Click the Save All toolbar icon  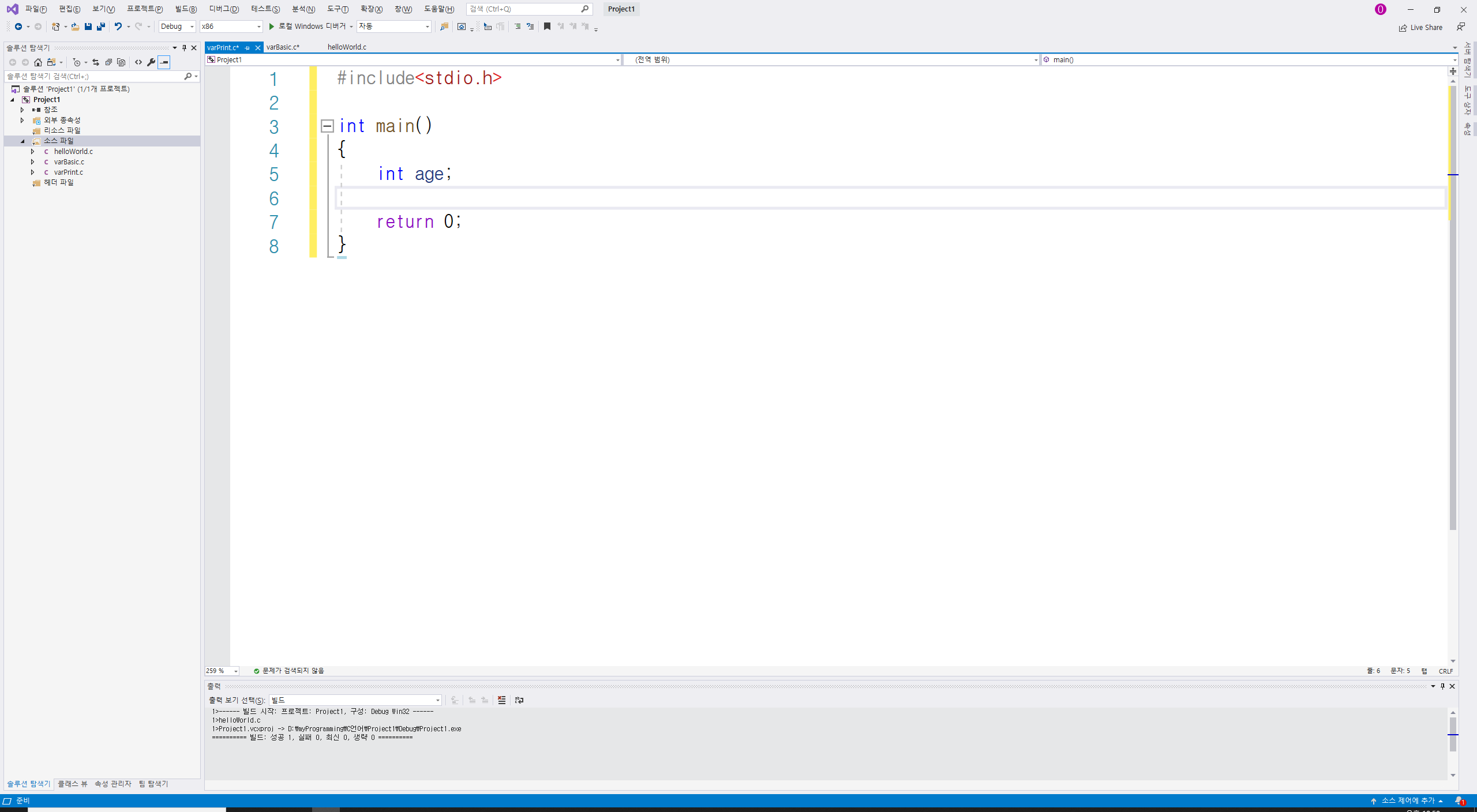pyautogui.click(x=101, y=27)
